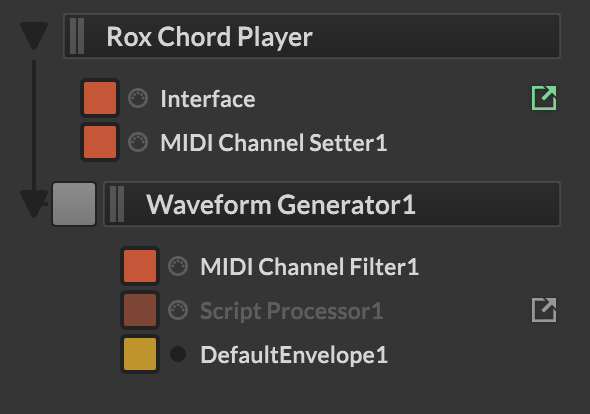
Task: Collapse Waveform Generator1 with its triangle arrow
Action: pyautogui.click(x=34, y=204)
